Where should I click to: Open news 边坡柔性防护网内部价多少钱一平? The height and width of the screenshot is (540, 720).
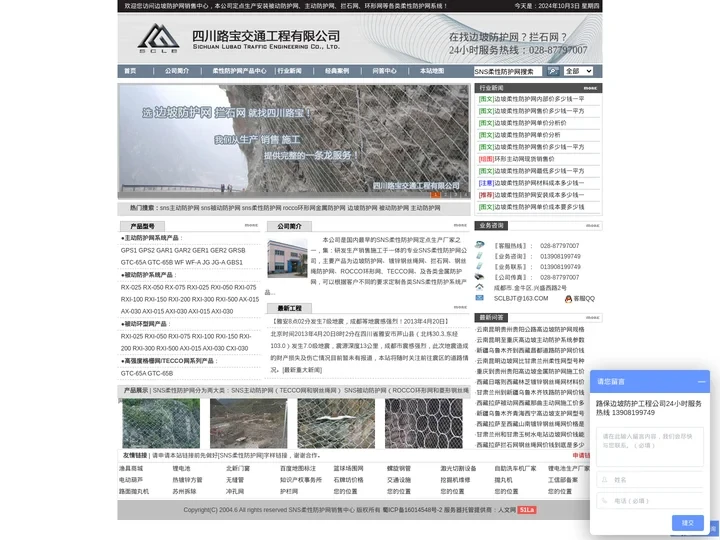[539, 99]
